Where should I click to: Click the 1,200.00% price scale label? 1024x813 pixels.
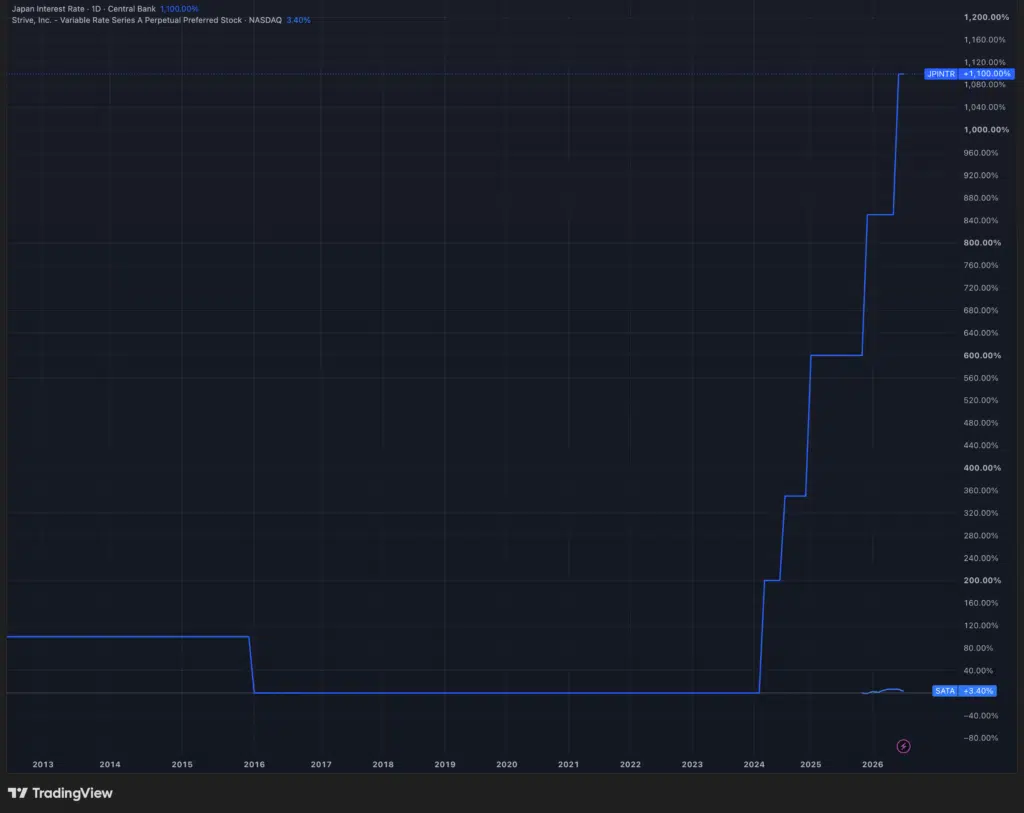(x=986, y=17)
